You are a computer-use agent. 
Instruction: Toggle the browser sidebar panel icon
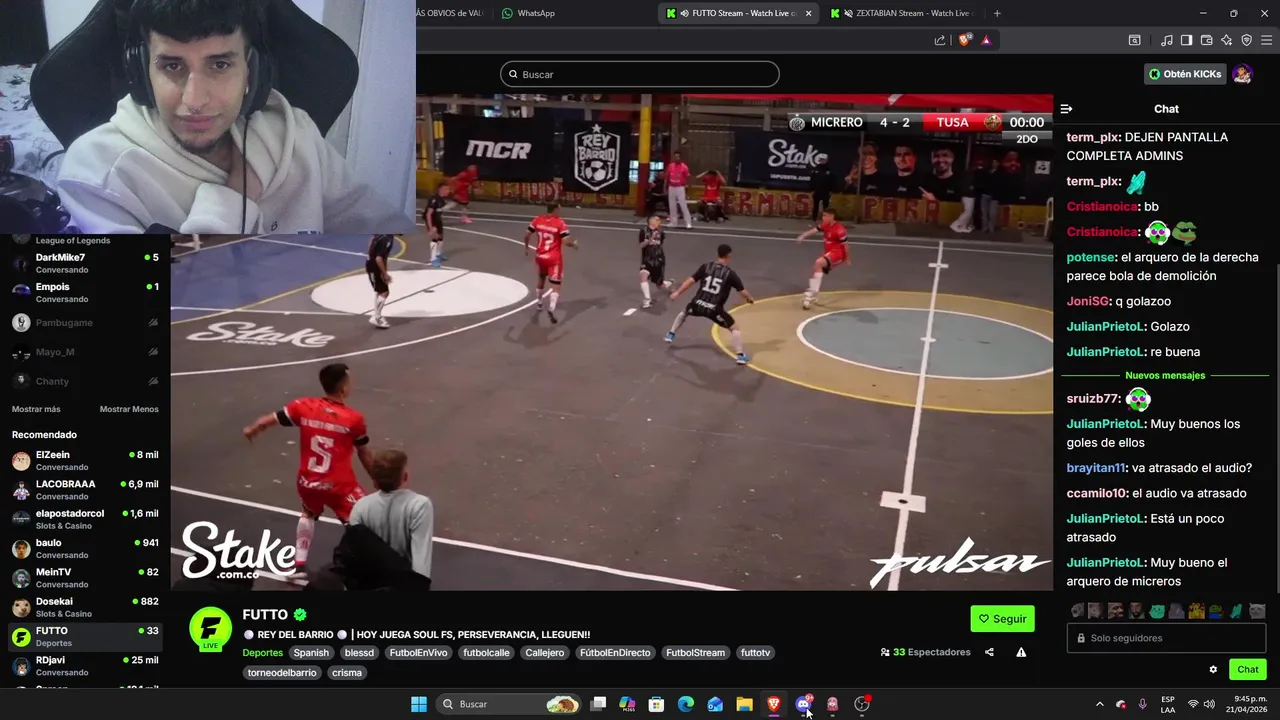point(1186,40)
